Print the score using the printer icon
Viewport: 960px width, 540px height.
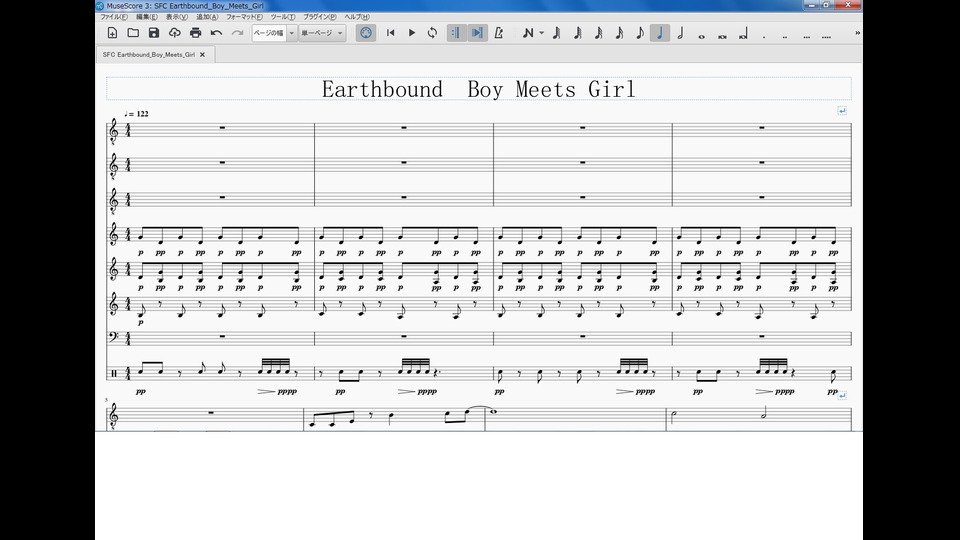(195, 33)
